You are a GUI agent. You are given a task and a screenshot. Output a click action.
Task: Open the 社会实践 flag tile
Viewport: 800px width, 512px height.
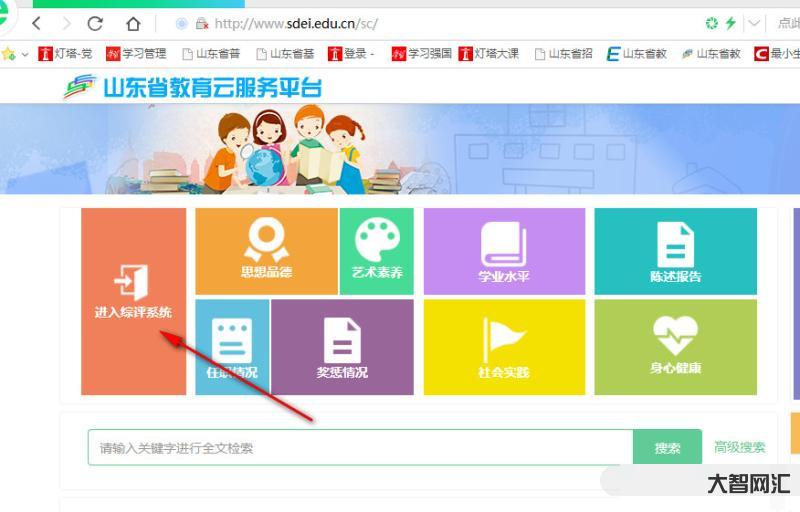504,347
